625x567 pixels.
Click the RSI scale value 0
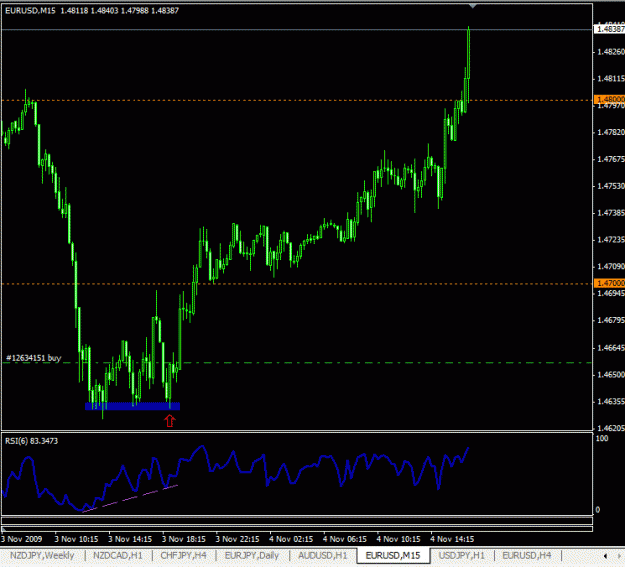[598, 510]
